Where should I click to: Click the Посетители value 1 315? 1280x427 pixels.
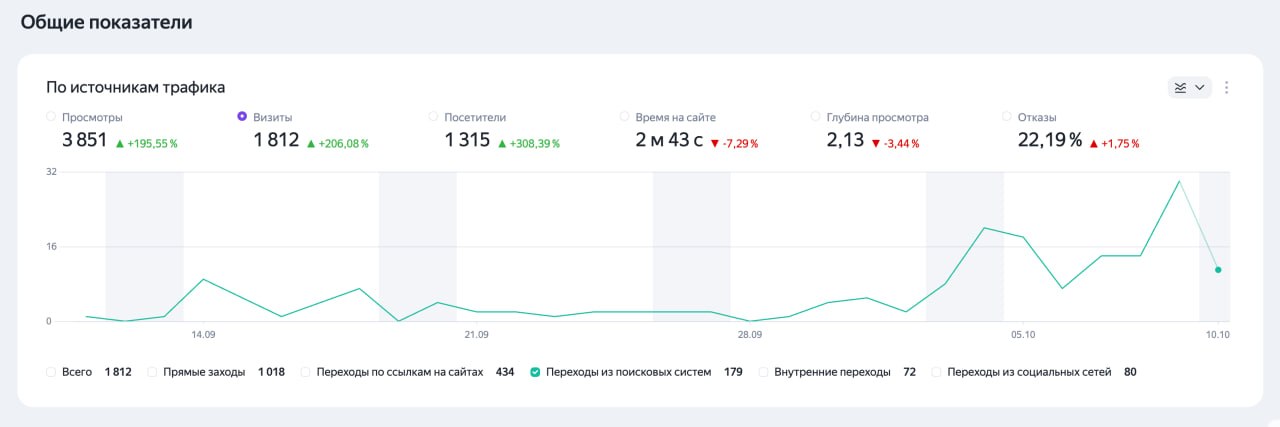tap(467, 141)
